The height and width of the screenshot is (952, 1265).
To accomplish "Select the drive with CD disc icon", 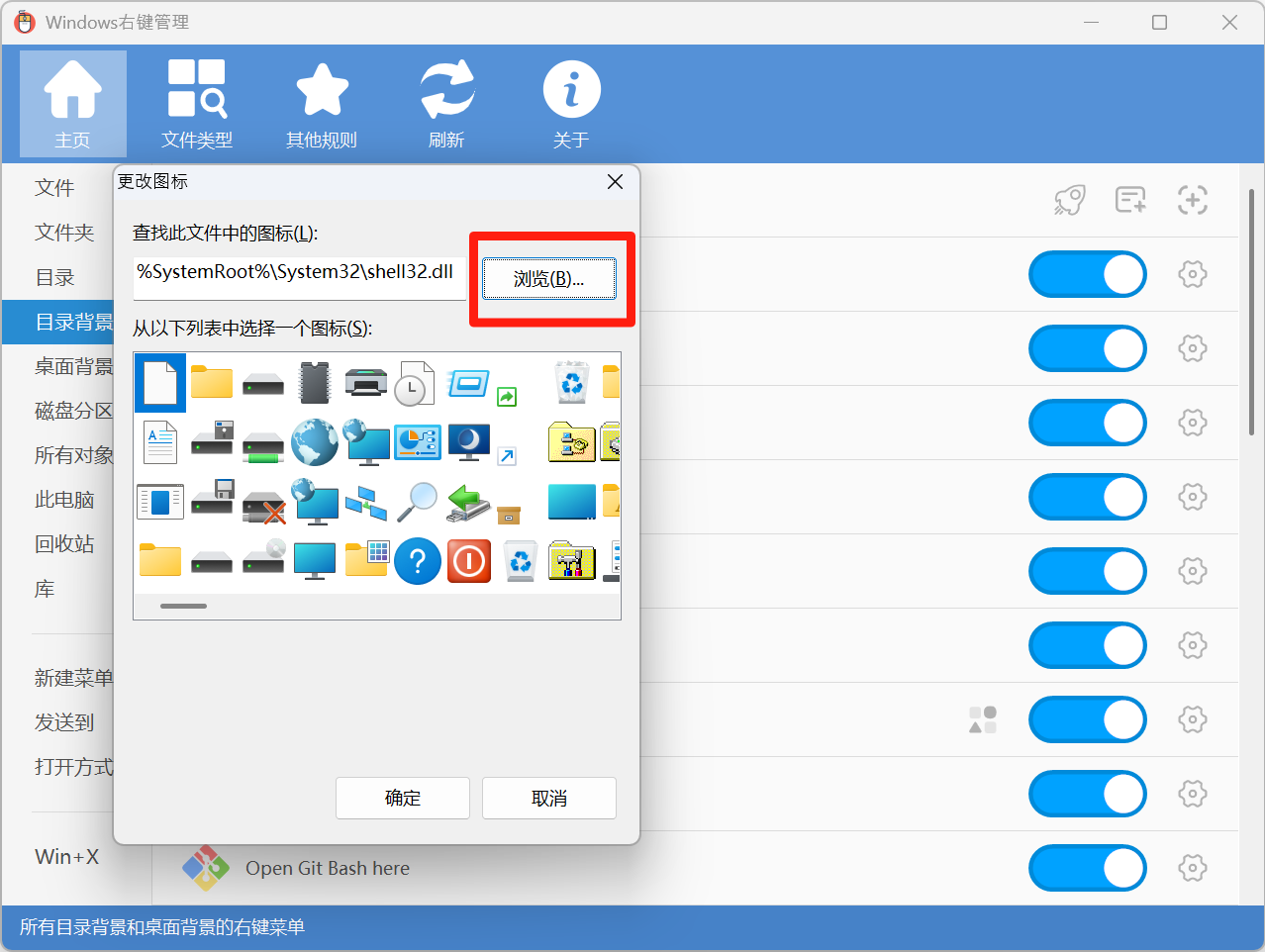I will pos(263,557).
